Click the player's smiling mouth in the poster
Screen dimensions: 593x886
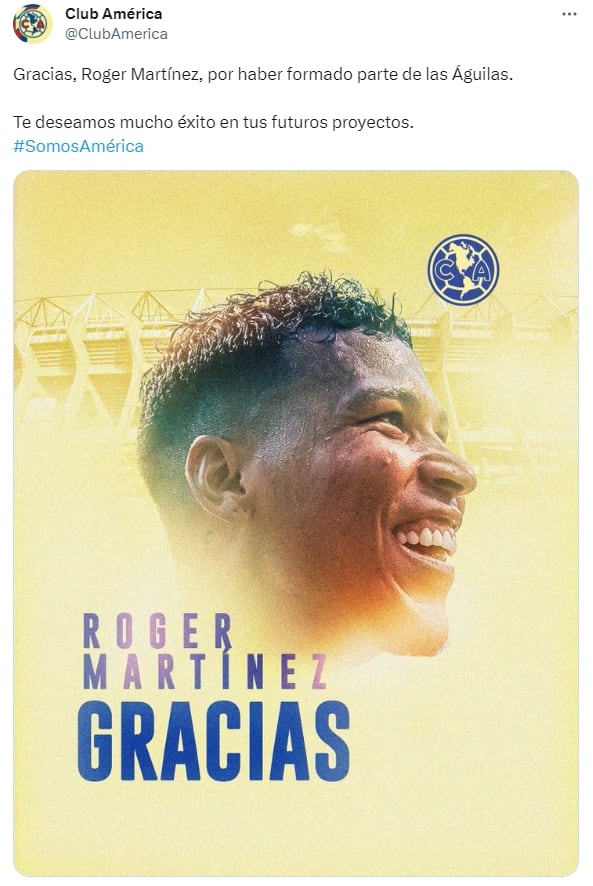tap(427, 538)
